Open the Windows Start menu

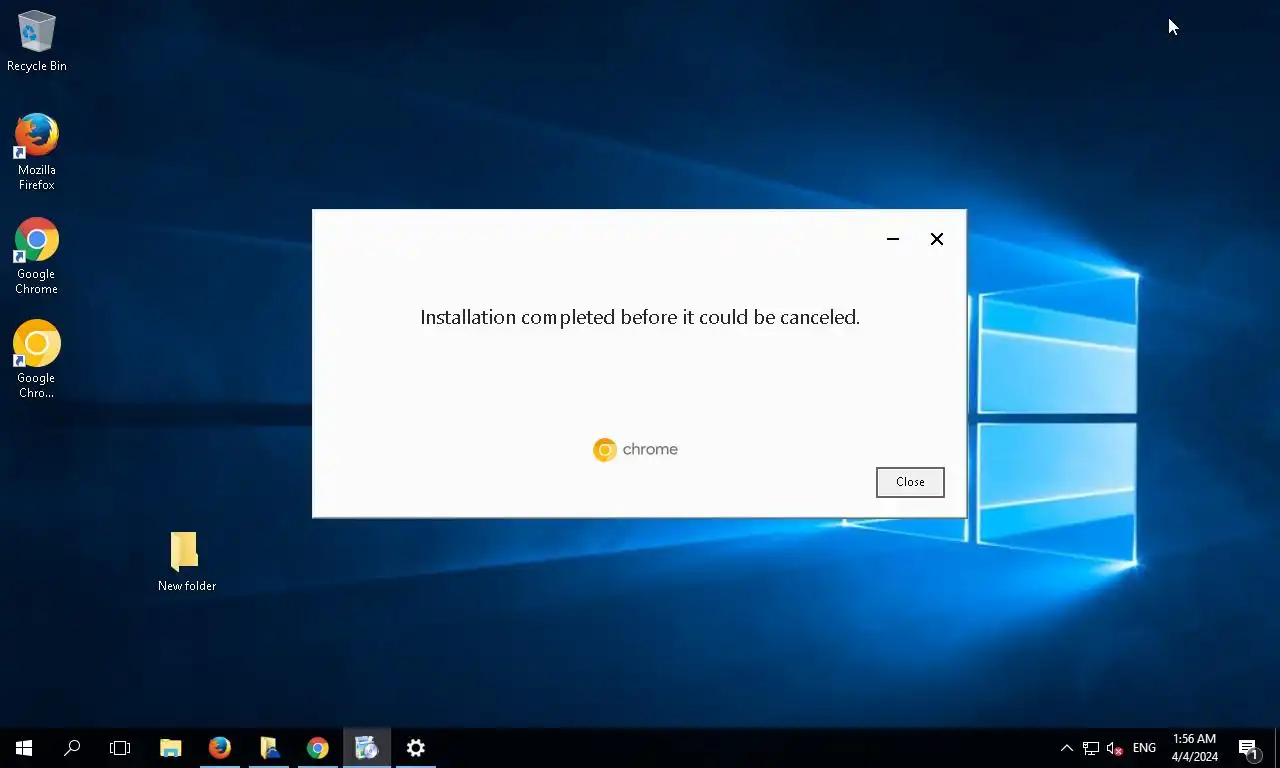(x=24, y=748)
